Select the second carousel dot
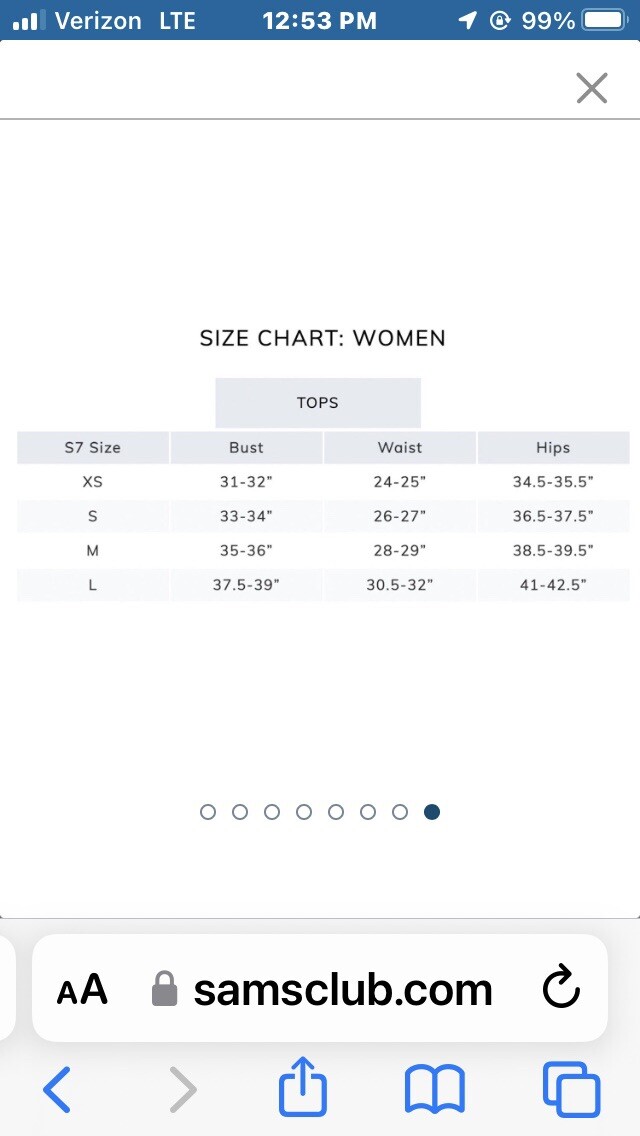This screenshot has height=1136, width=640. coord(240,812)
